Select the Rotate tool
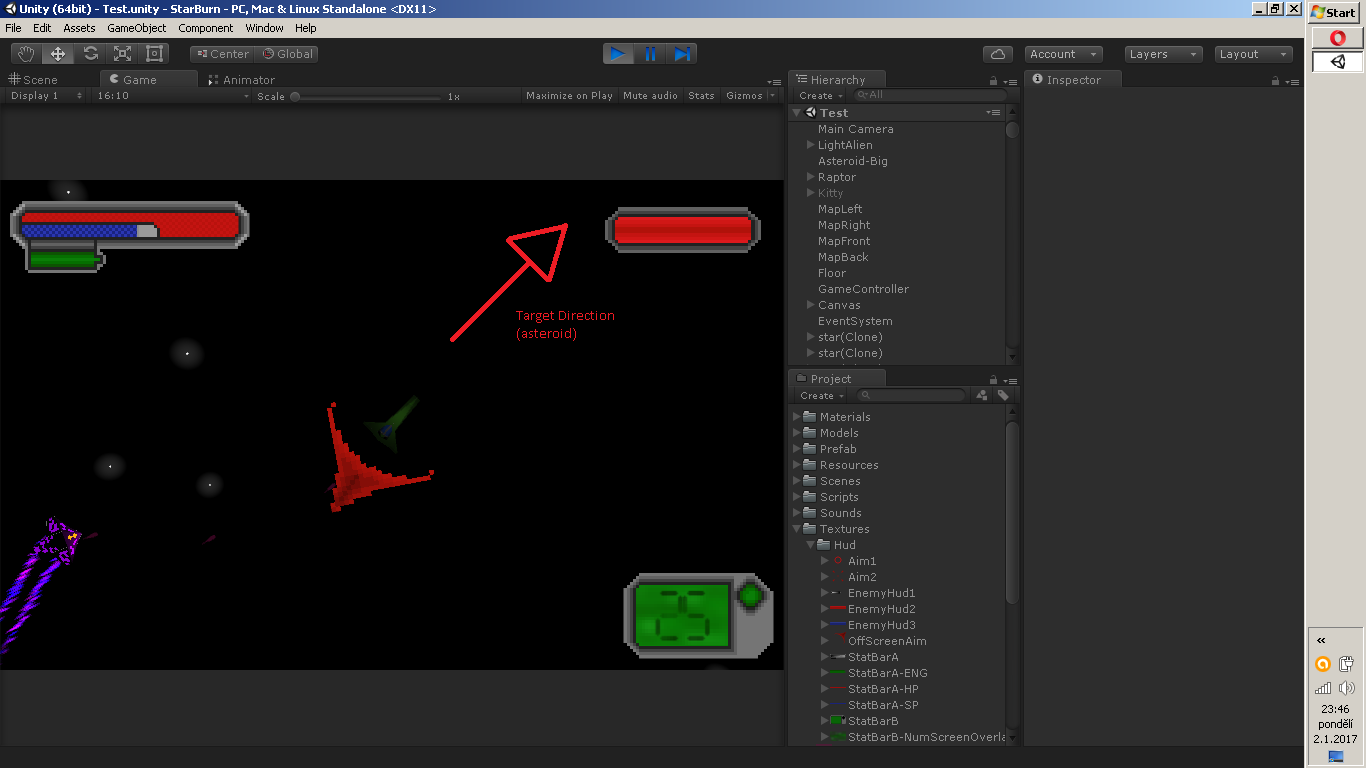This screenshot has width=1366, height=768. [89, 53]
